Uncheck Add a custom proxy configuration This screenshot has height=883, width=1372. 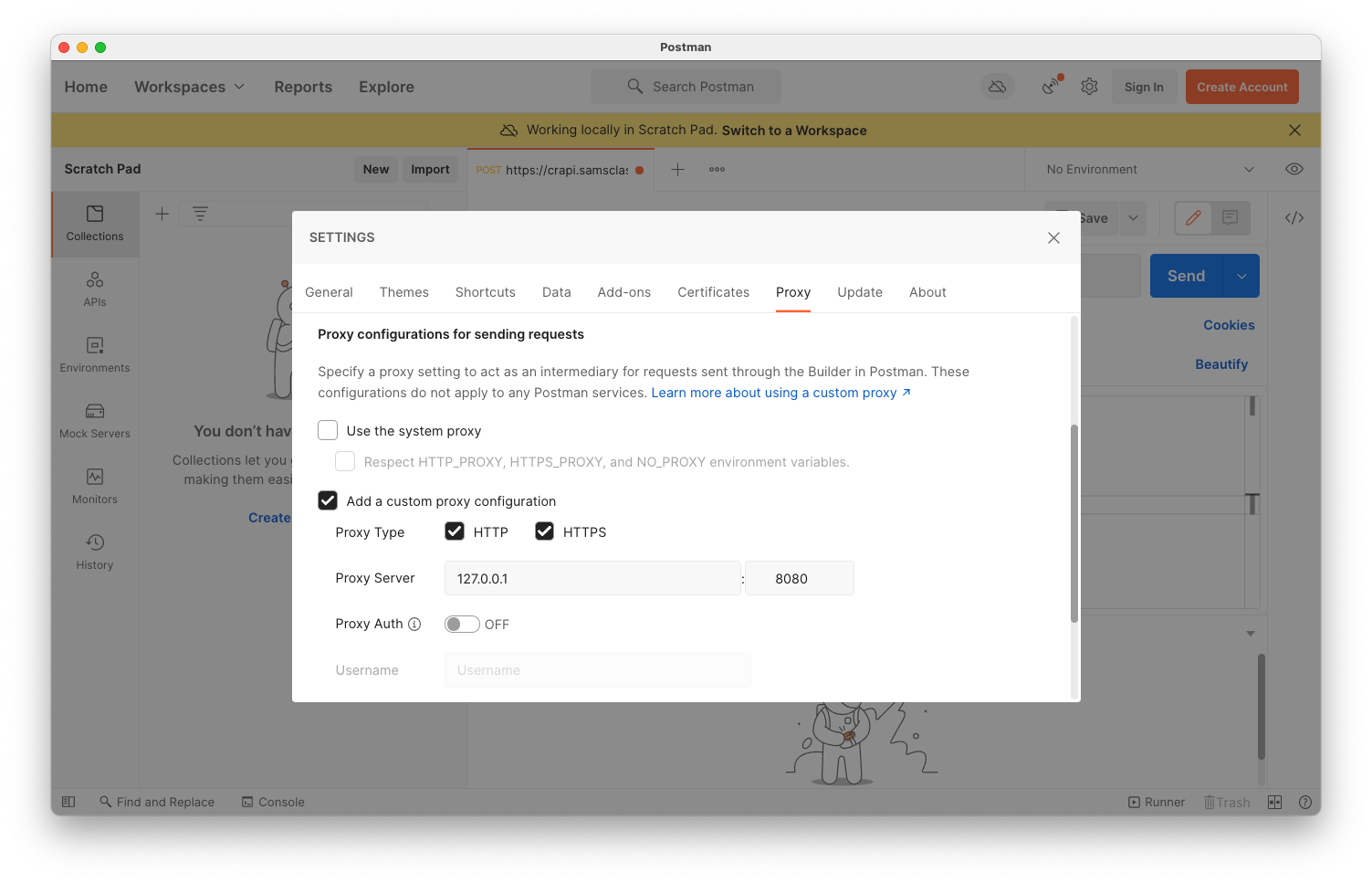click(328, 500)
